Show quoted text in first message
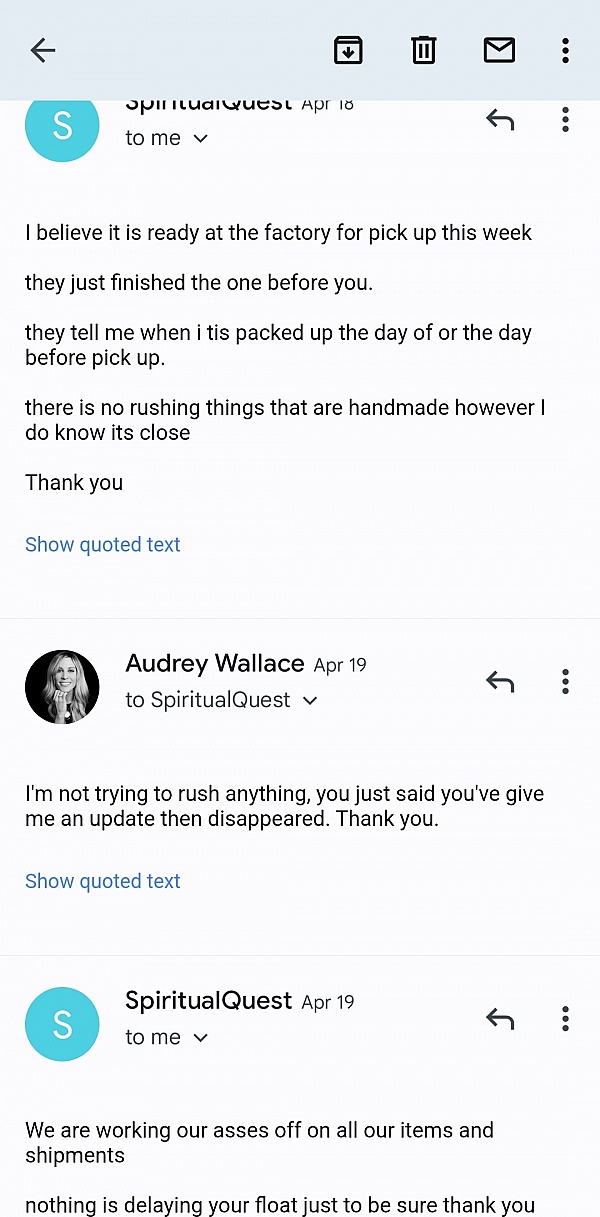The image size is (600, 1217). [103, 545]
